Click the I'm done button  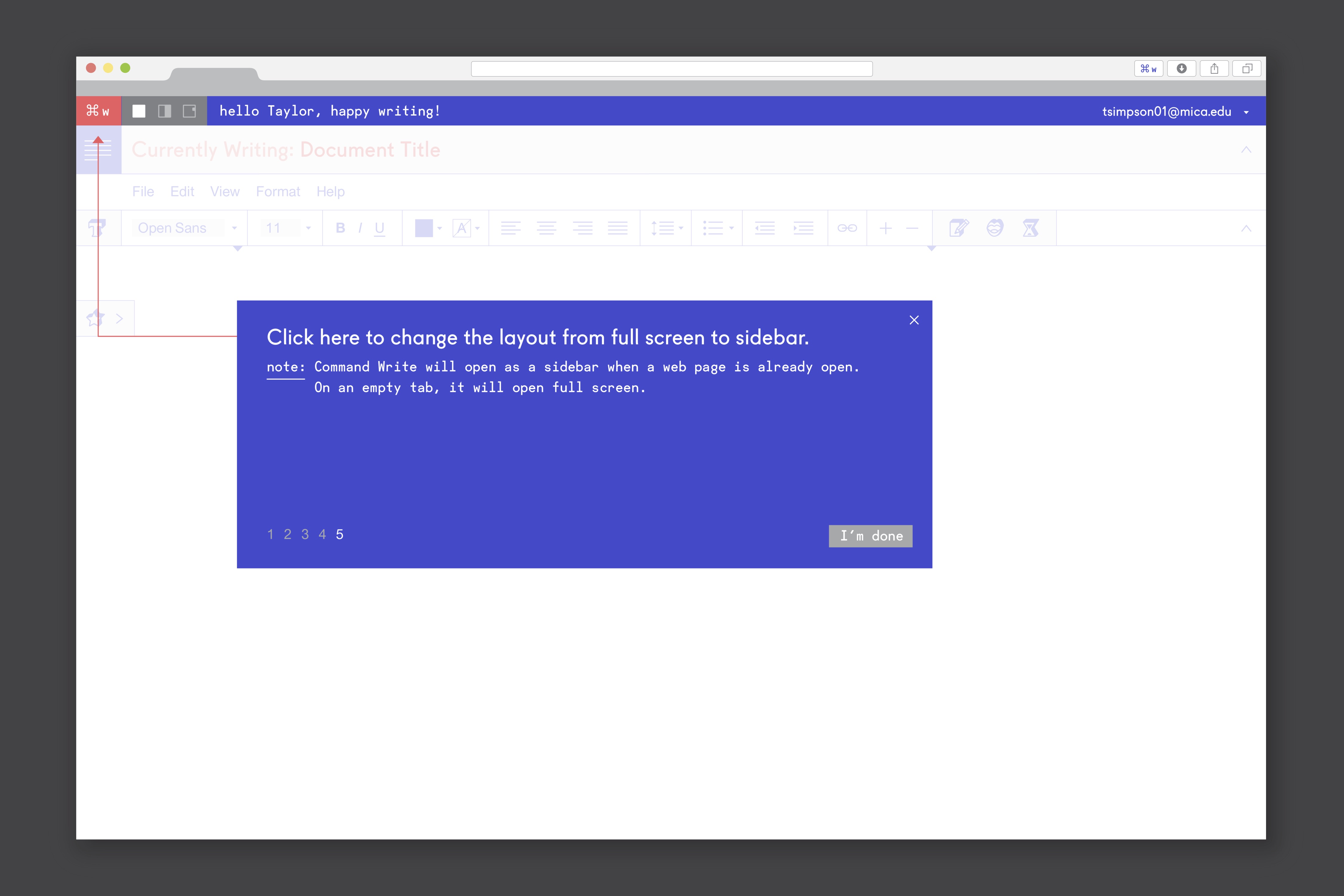pos(870,536)
